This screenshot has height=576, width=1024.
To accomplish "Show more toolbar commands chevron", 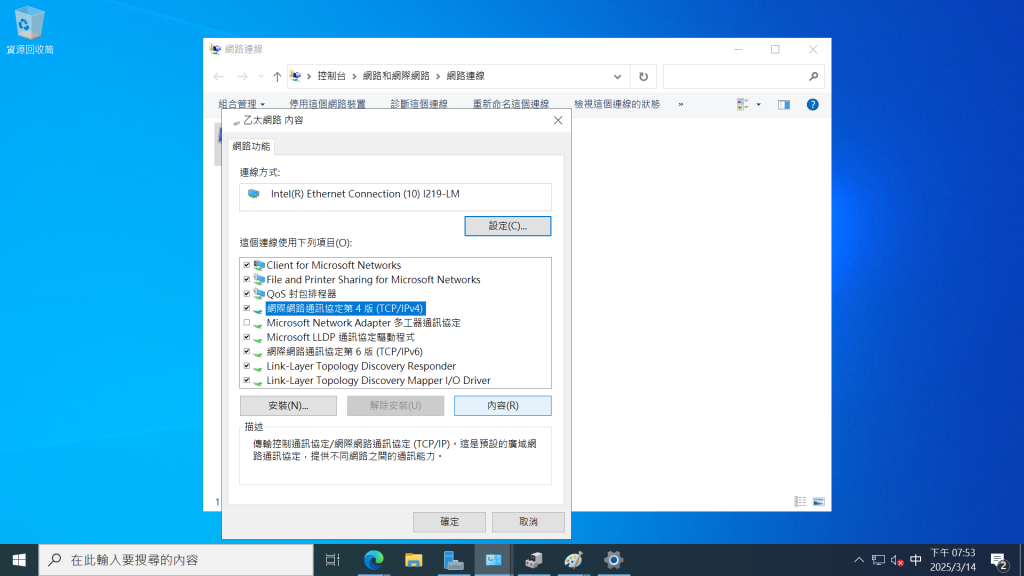I will point(681,104).
